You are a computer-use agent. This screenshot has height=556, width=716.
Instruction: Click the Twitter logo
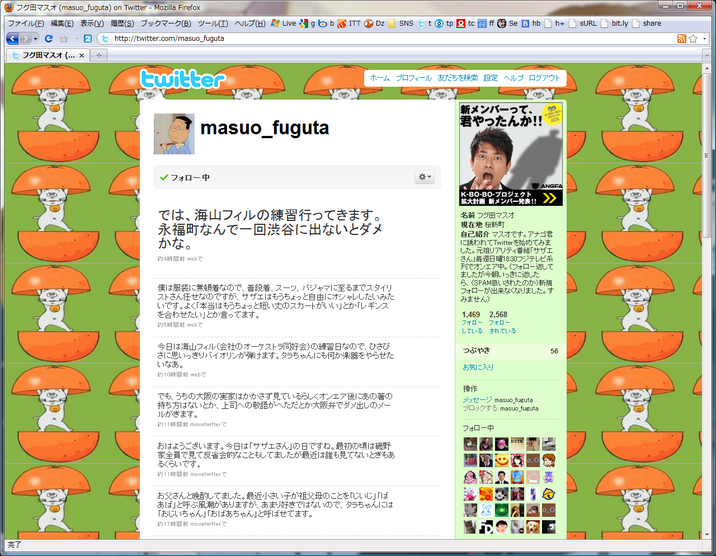(183, 79)
